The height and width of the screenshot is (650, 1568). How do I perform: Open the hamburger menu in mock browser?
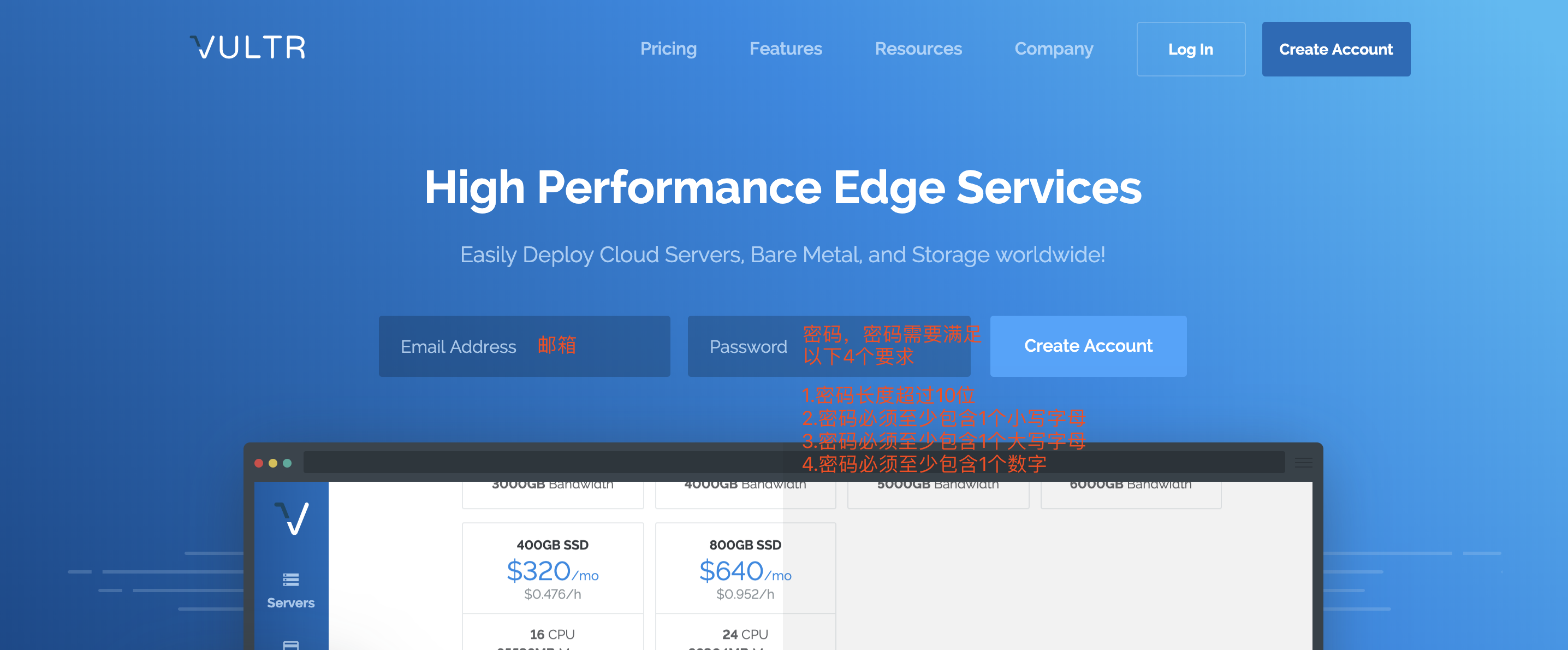tap(1303, 463)
